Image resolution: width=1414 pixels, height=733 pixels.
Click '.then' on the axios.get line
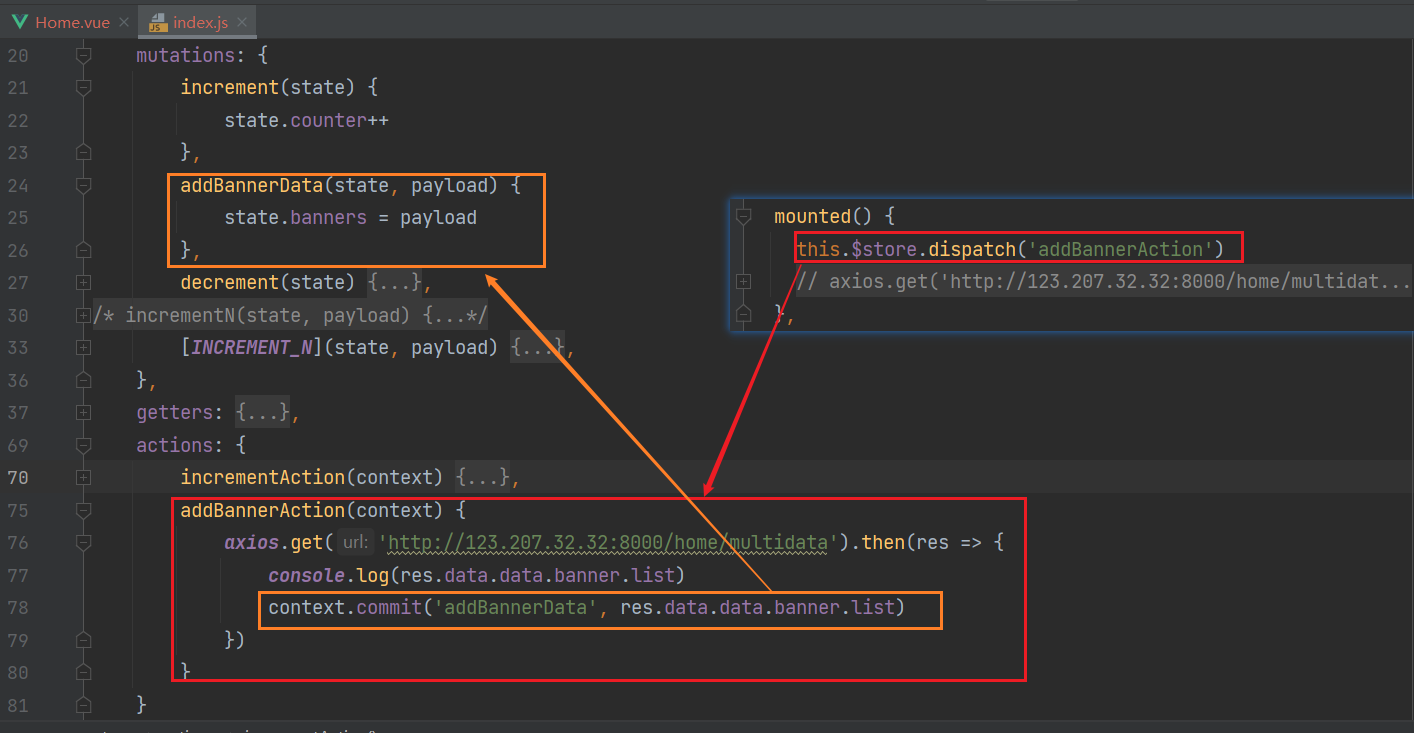click(877, 543)
